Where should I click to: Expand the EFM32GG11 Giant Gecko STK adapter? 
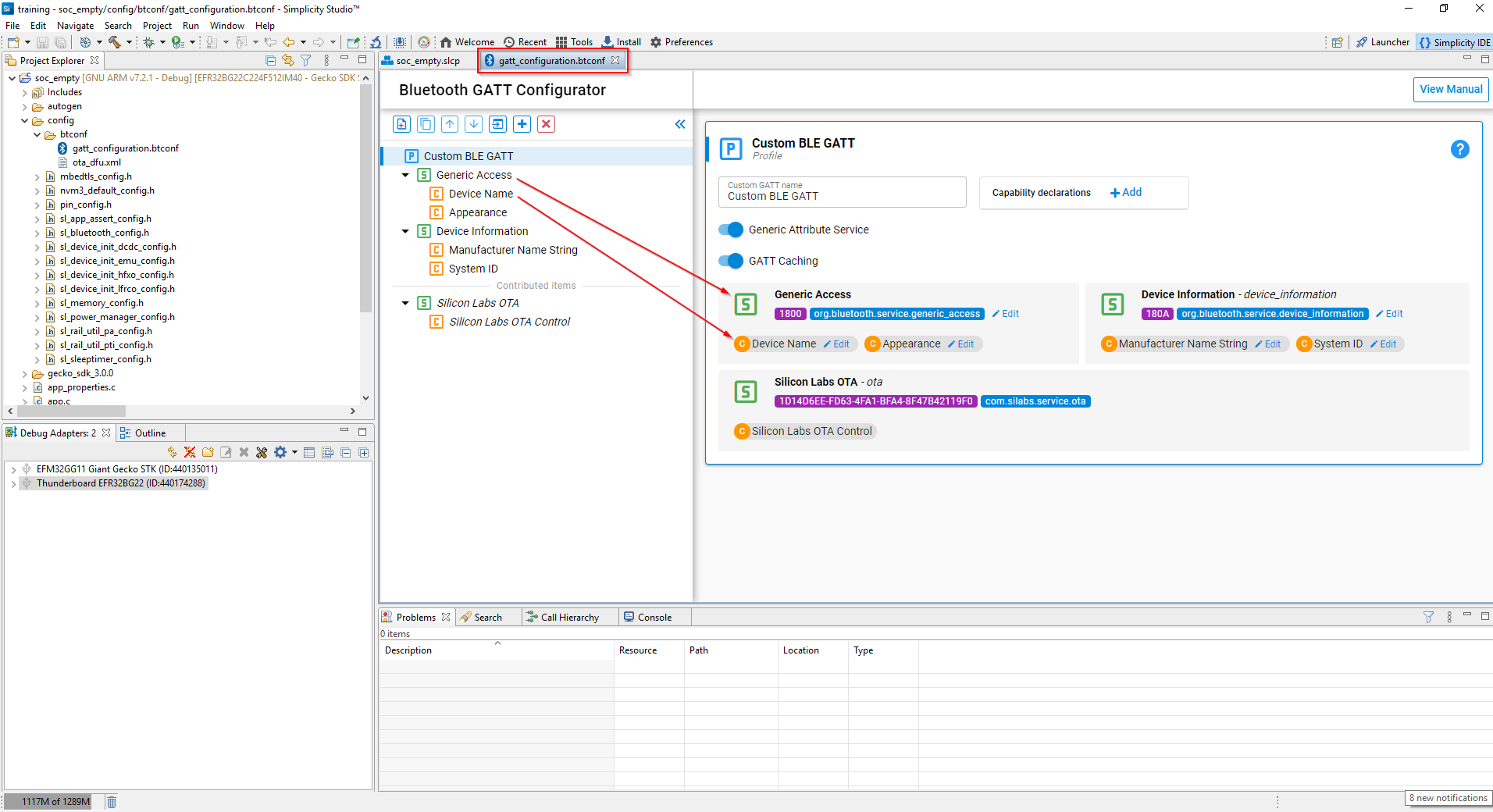coord(14,469)
